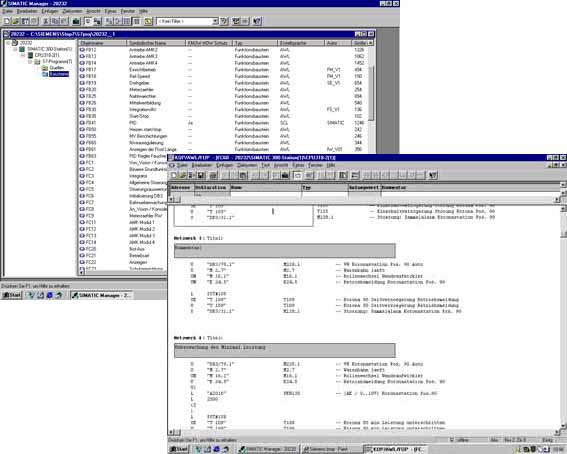Click New project icon in SIMATIC Manager toolbar
Screen dimensions: 567x454
tap(7, 21)
